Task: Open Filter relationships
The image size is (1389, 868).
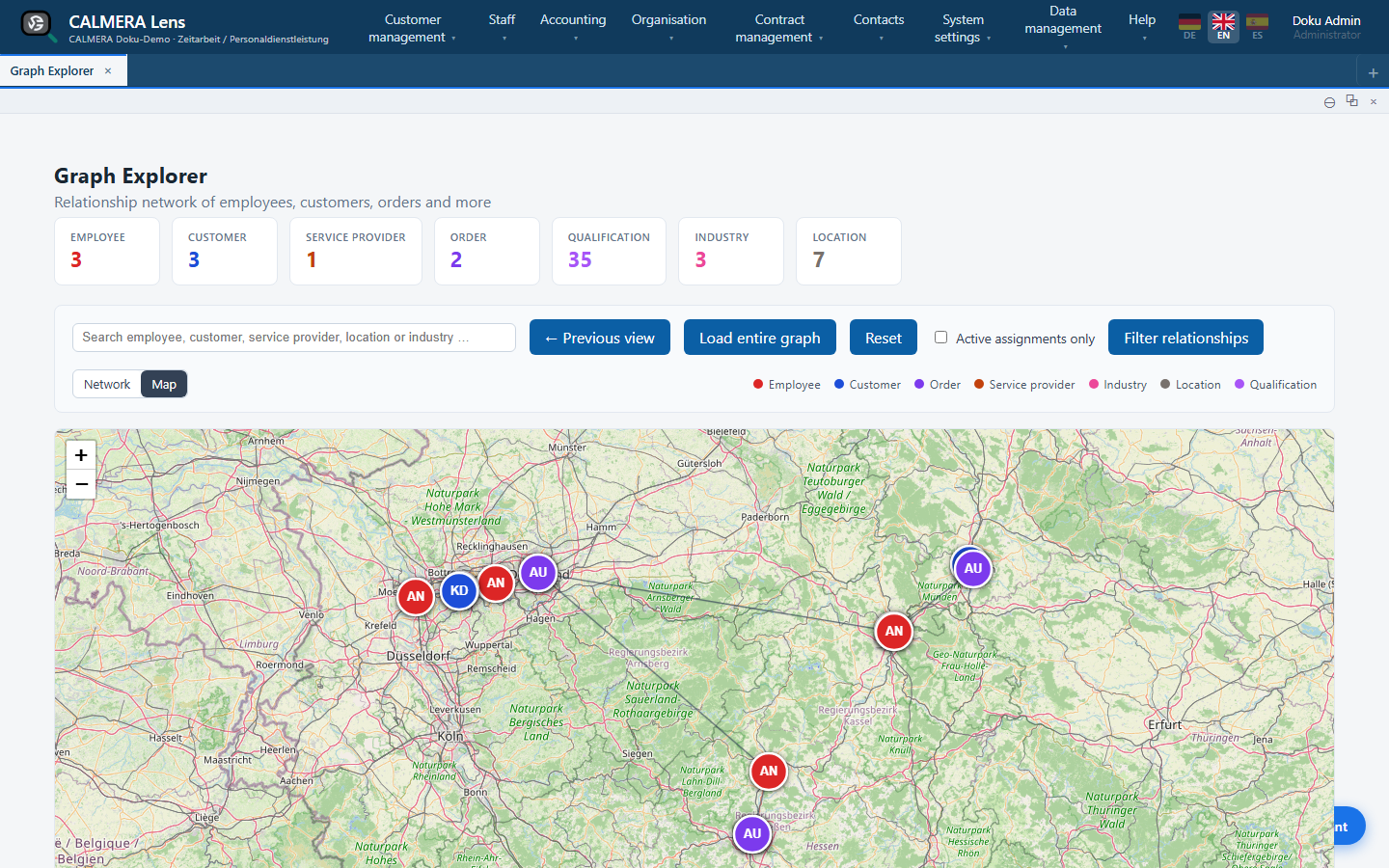Action: click(x=1185, y=338)
